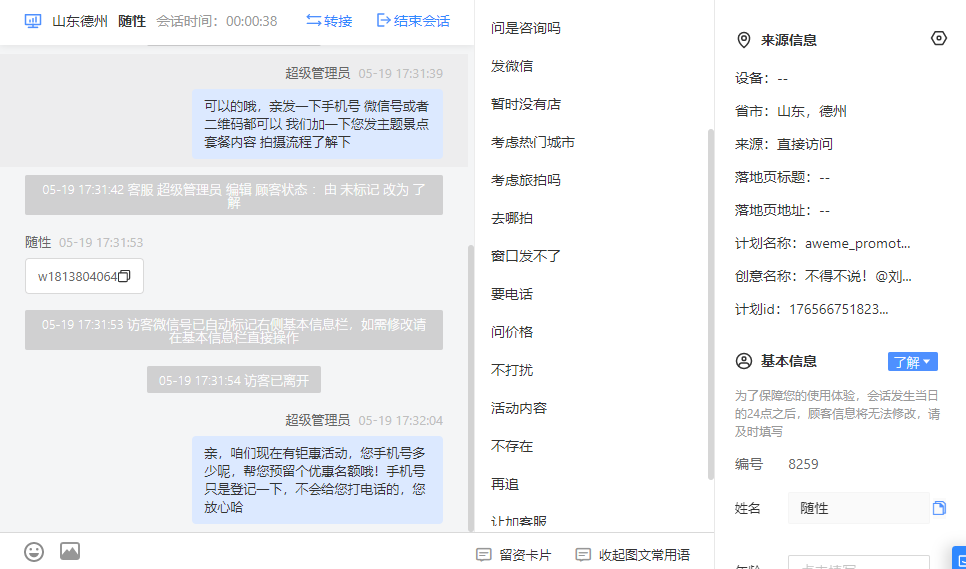This screenshot has height=569, width=966.
Task: Select quick phrase 不打扰
Action: point(511,370)
